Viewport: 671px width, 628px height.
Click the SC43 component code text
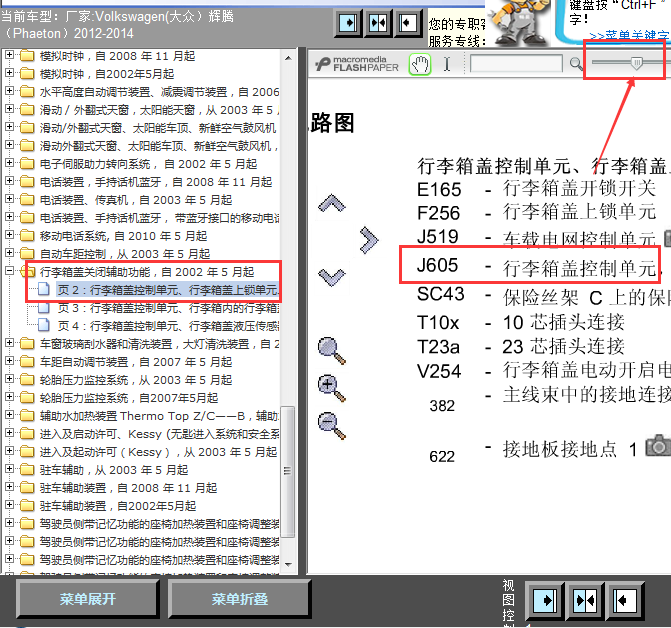[440, 294]
